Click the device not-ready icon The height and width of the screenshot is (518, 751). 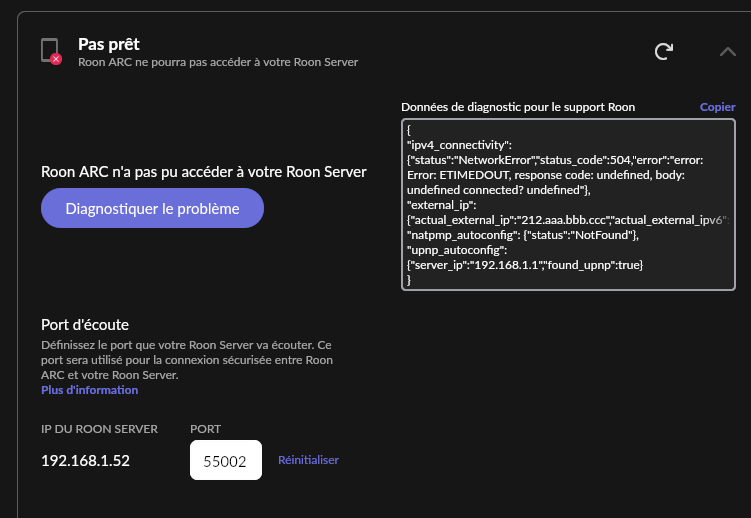coord(49,50)
